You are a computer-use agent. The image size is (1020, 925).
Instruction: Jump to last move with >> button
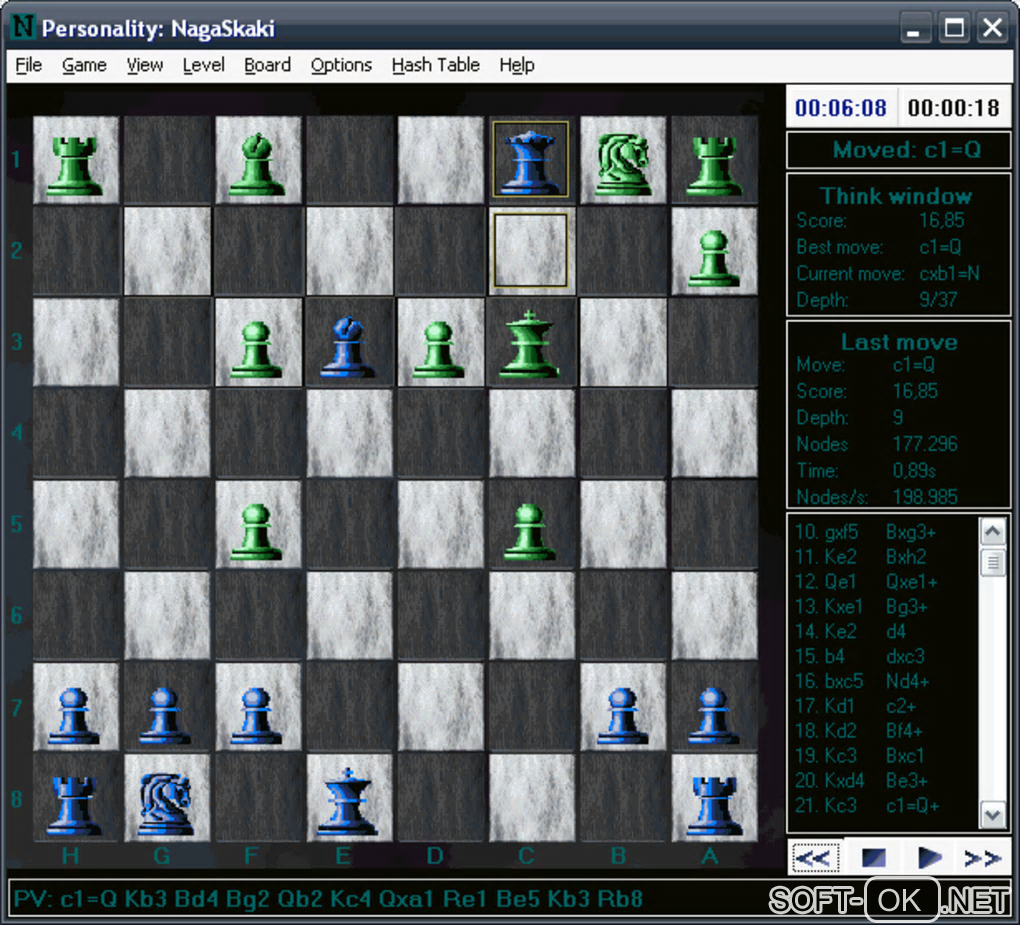[982, 857]
